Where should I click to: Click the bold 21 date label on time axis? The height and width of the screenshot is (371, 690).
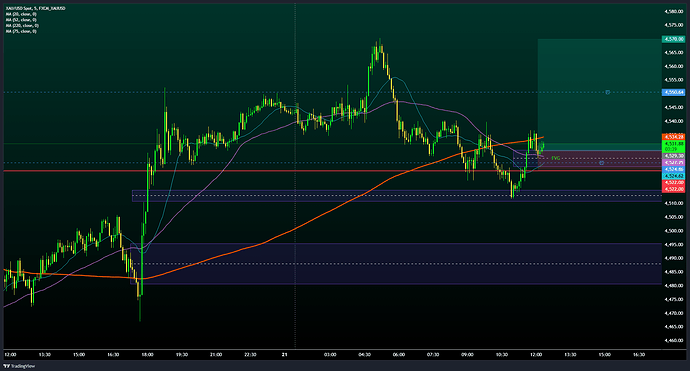click(x=285, y=355)
